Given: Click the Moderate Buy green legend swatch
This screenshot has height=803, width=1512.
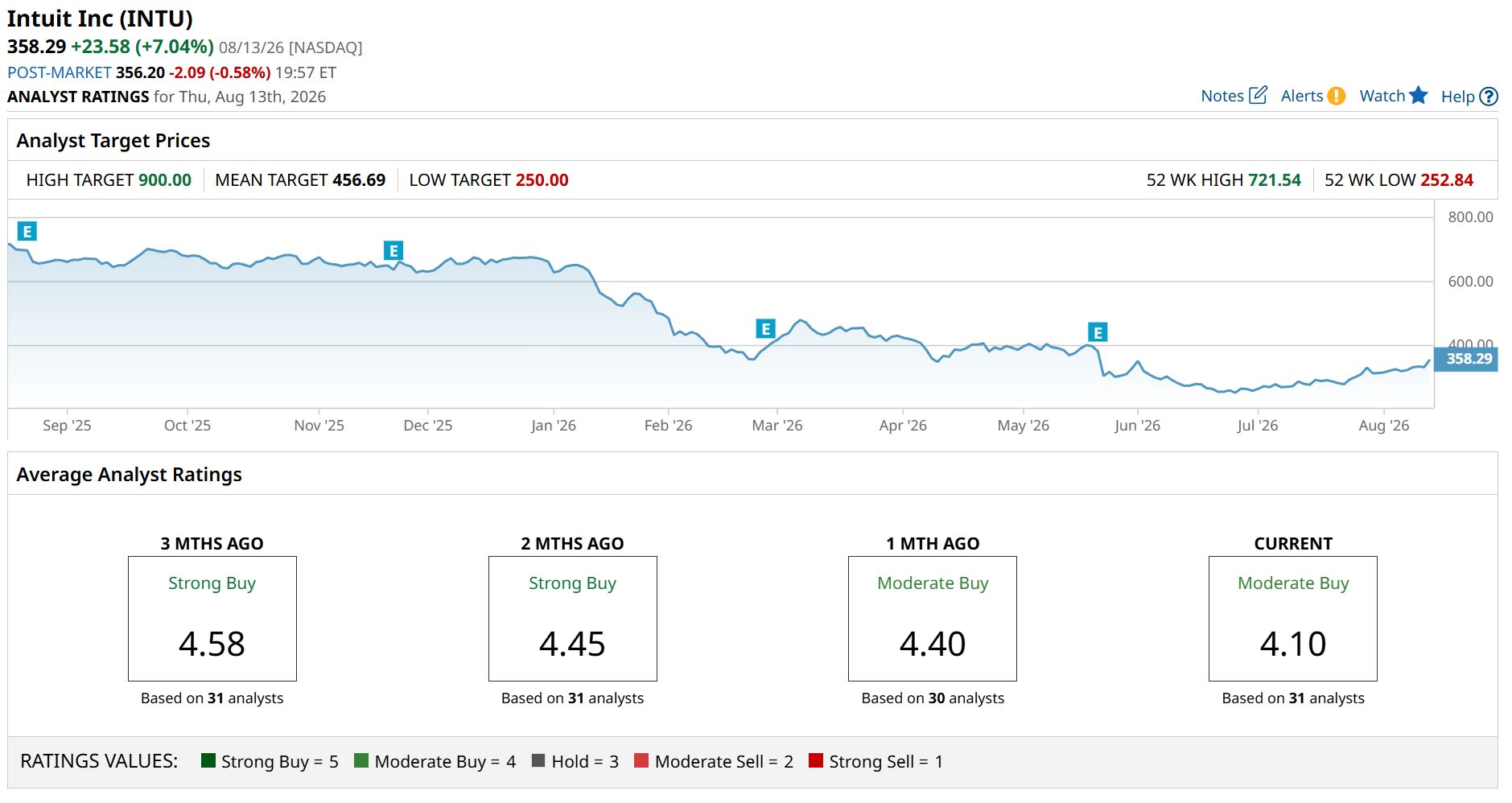Looking at the screenshot, I should coord(361,760).
